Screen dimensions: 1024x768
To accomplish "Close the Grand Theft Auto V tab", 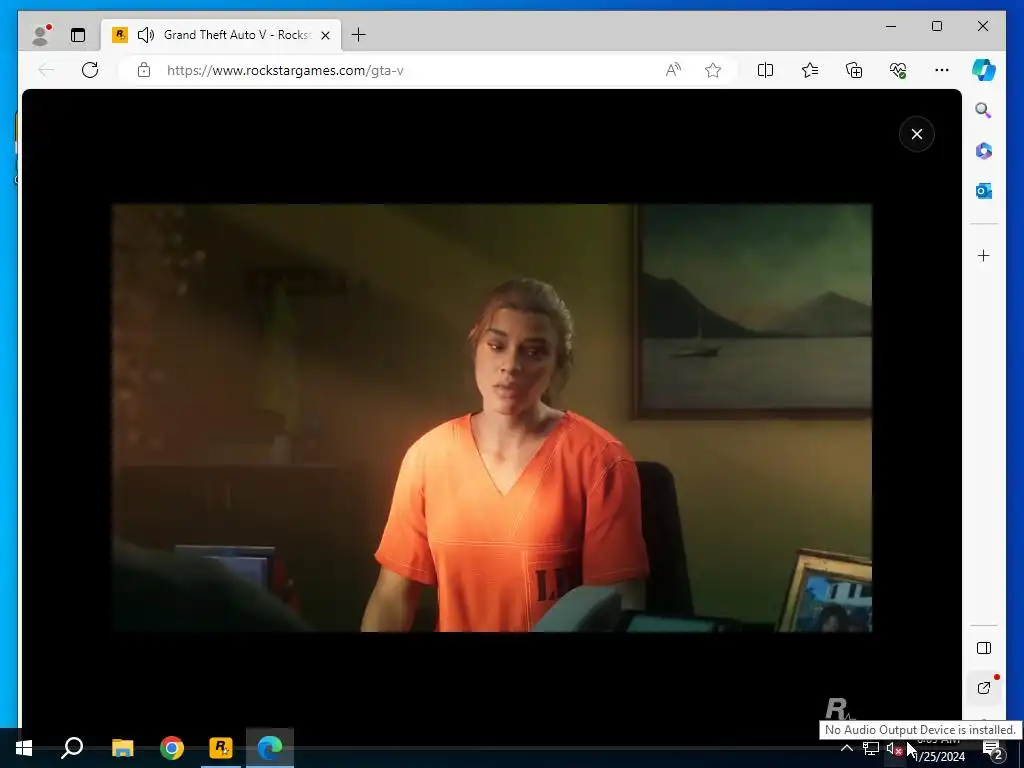I will tap(325, 35).
